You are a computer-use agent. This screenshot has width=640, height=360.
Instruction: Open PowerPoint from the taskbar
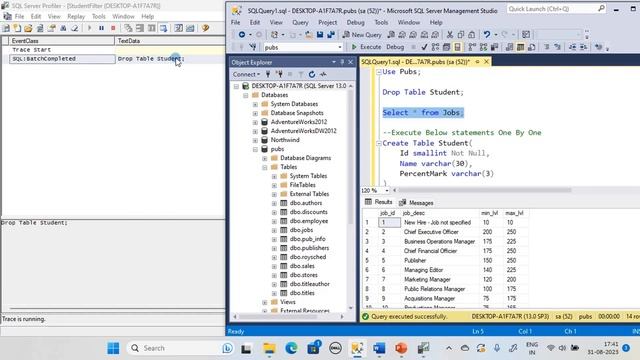(x=401, y=348)
